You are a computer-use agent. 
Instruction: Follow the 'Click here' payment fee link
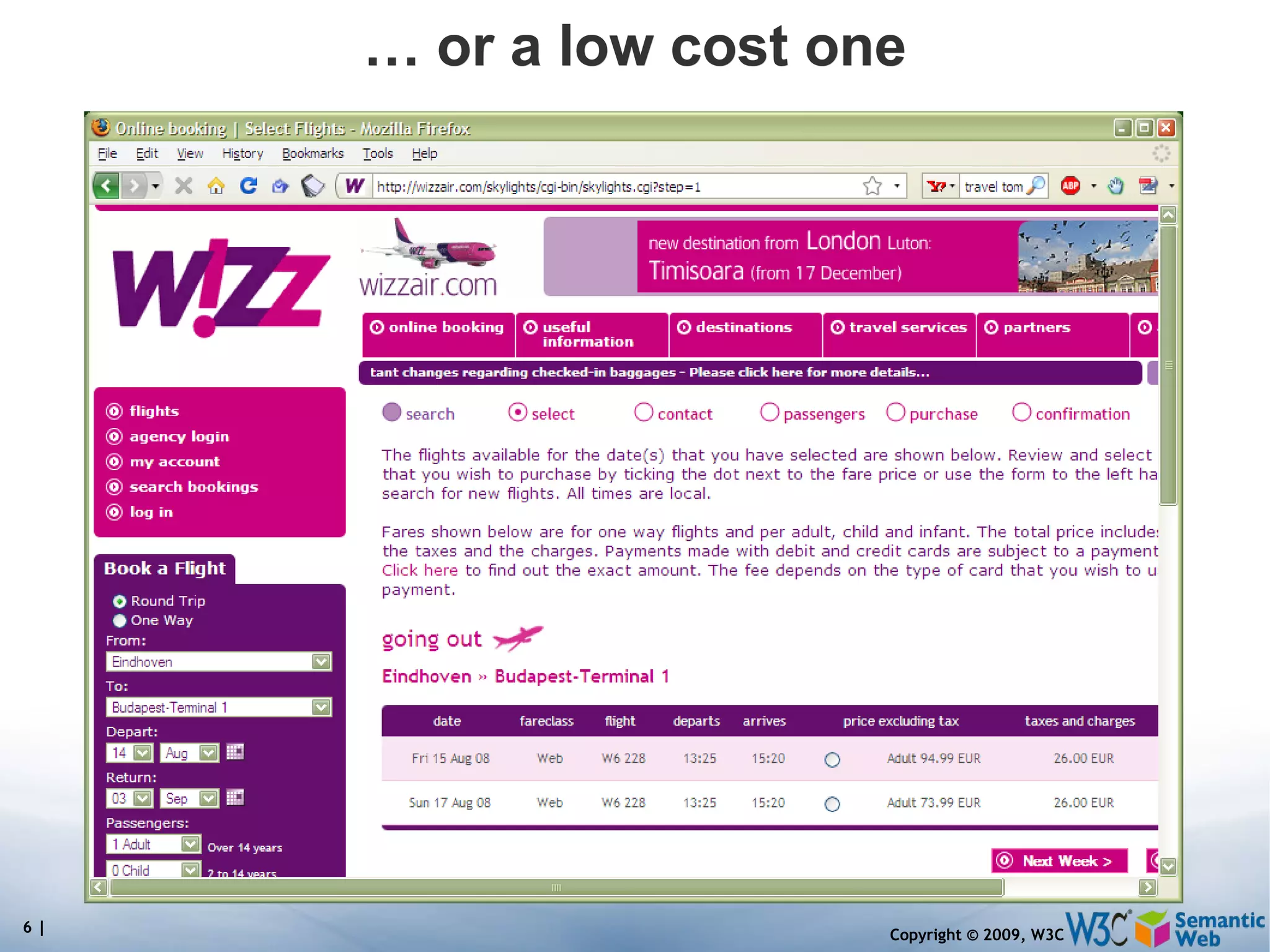click(420, 571)
